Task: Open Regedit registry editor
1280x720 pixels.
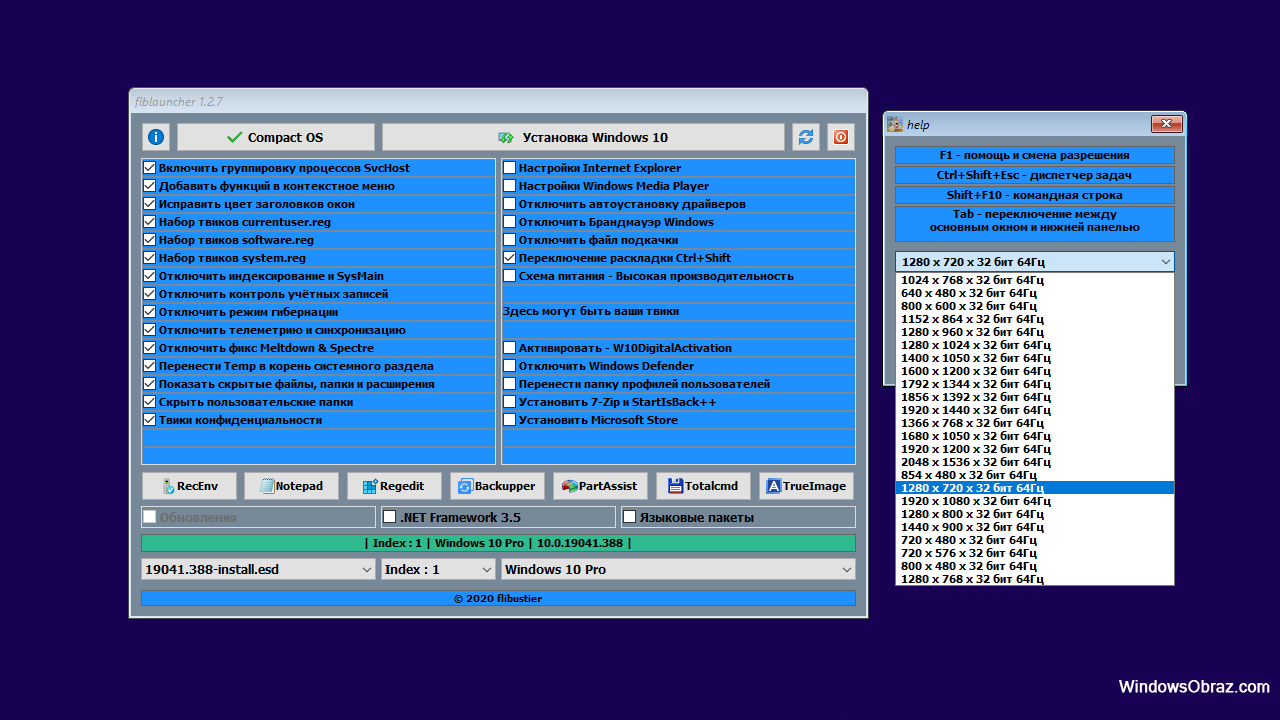Action: point(394,486)
